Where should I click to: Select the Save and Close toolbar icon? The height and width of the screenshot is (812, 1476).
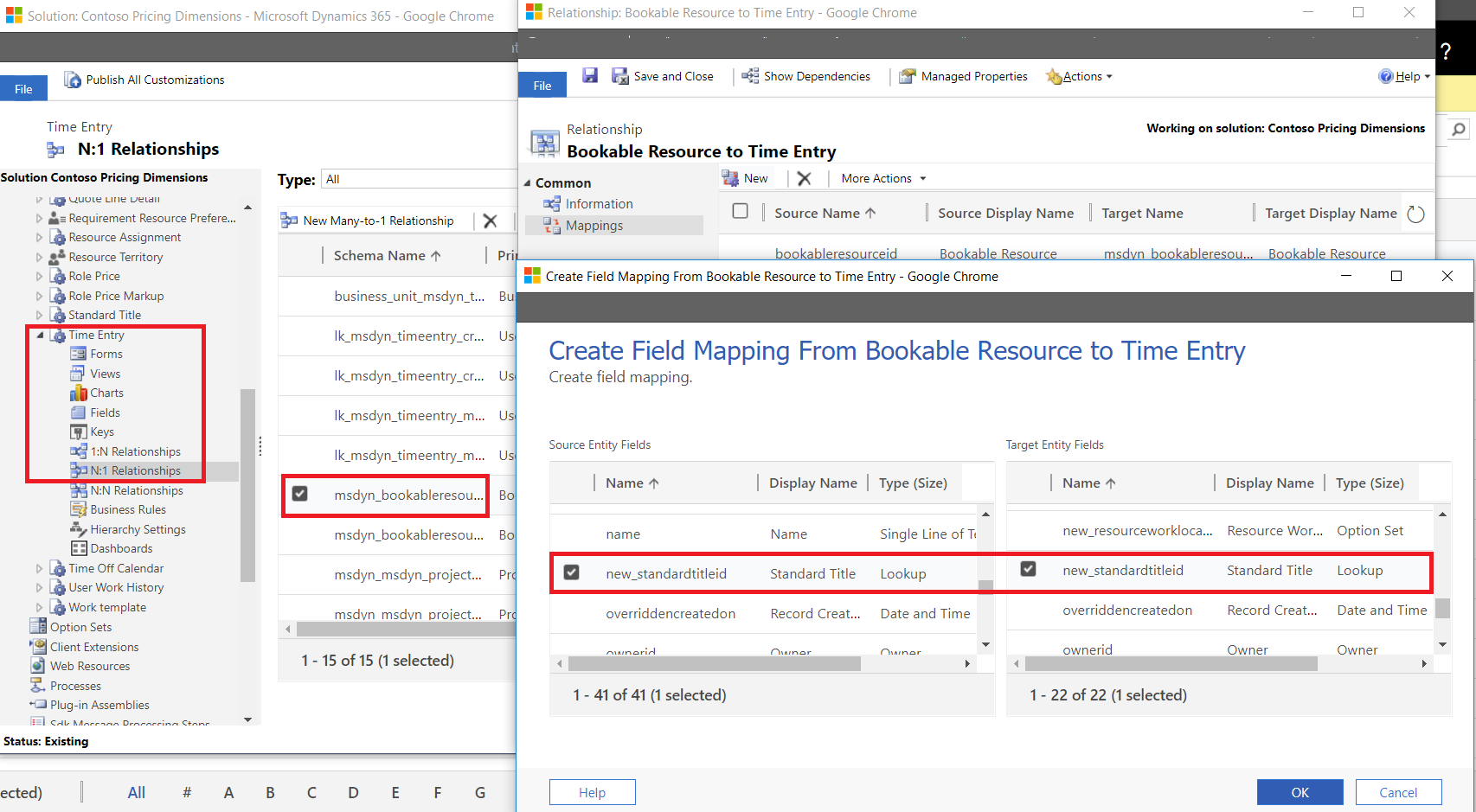(619, 76)
